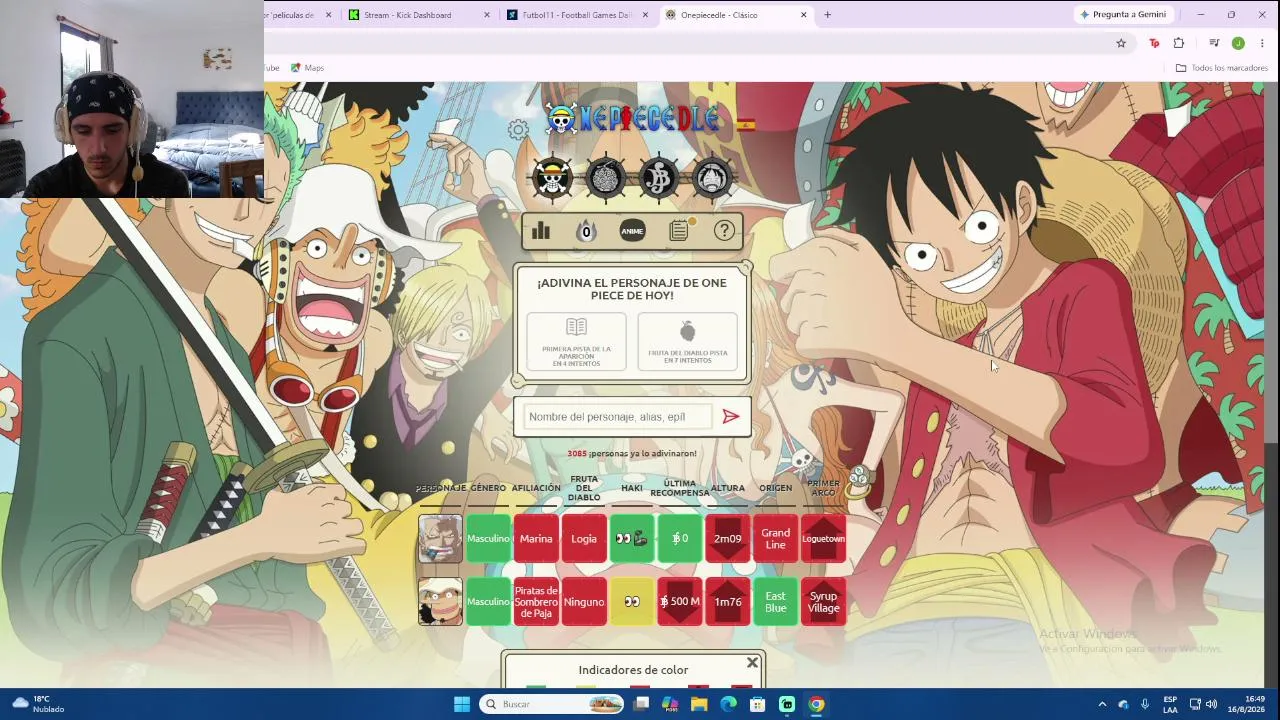The width and height of the screenshot is (1280, 720).
Task: Click the yellow Haki tile in Usopp's row
Action: pyautogui.click(x=632, y=602)
